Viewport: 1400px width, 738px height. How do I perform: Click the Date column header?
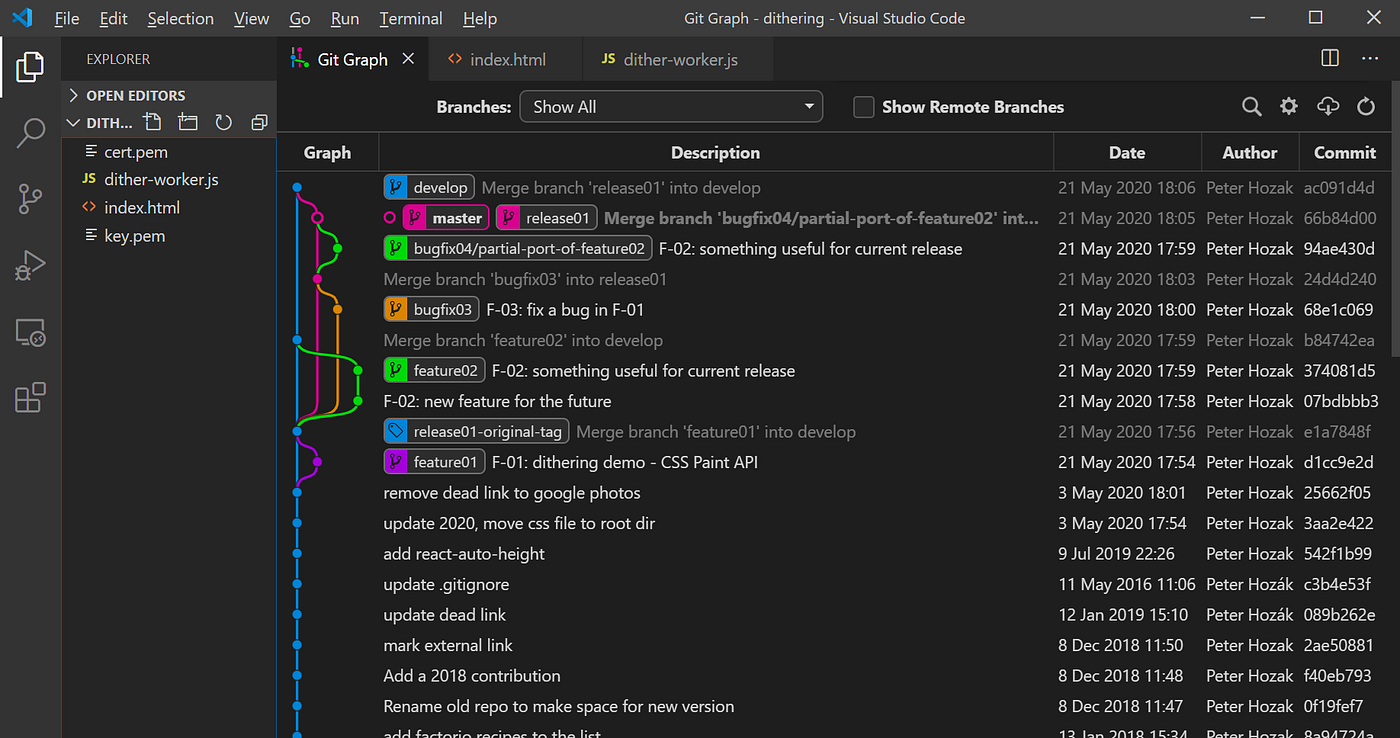(1127, 153)
